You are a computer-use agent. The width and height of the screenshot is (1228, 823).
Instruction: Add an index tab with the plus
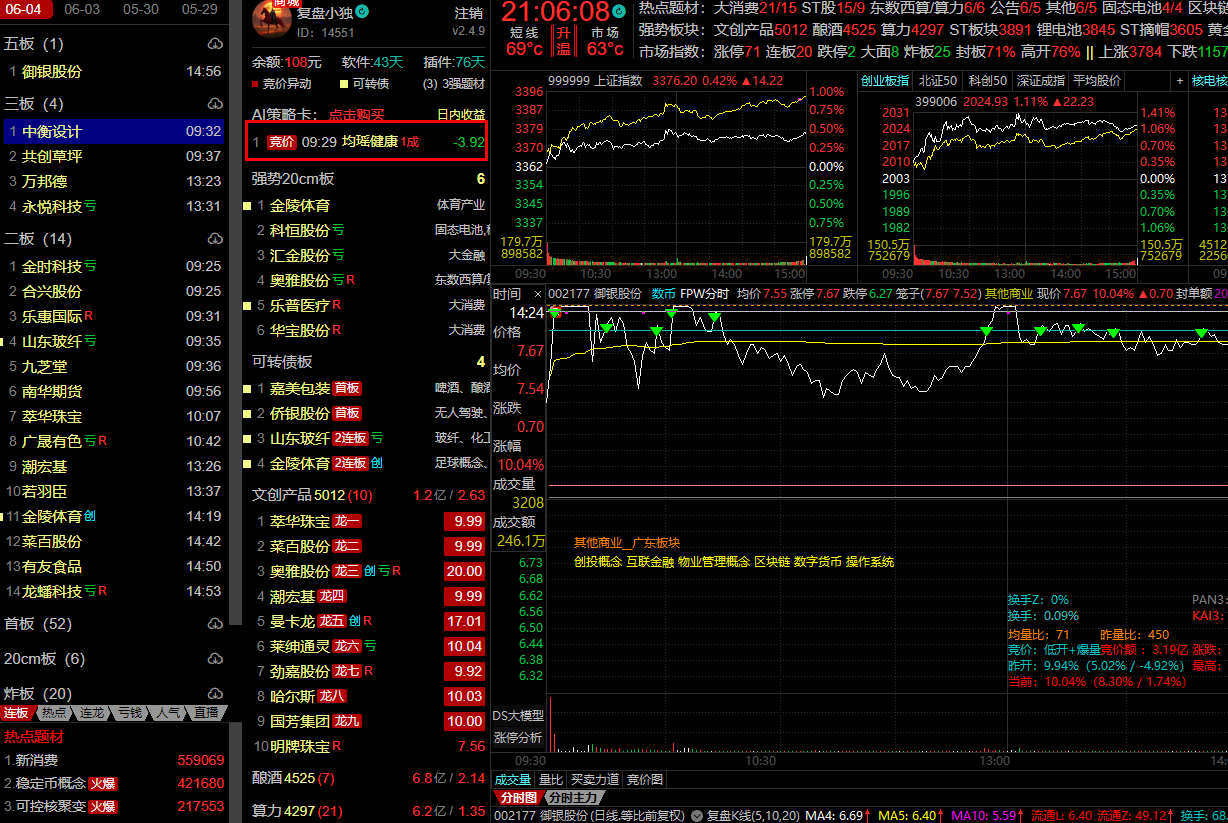pyautogui.click(x=1179, y=80)
